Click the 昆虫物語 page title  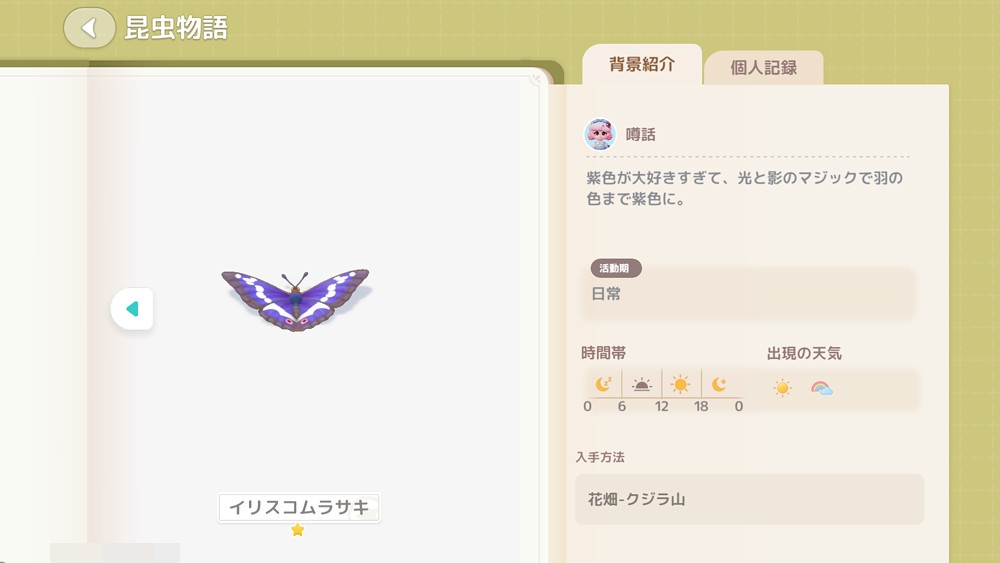176,28
